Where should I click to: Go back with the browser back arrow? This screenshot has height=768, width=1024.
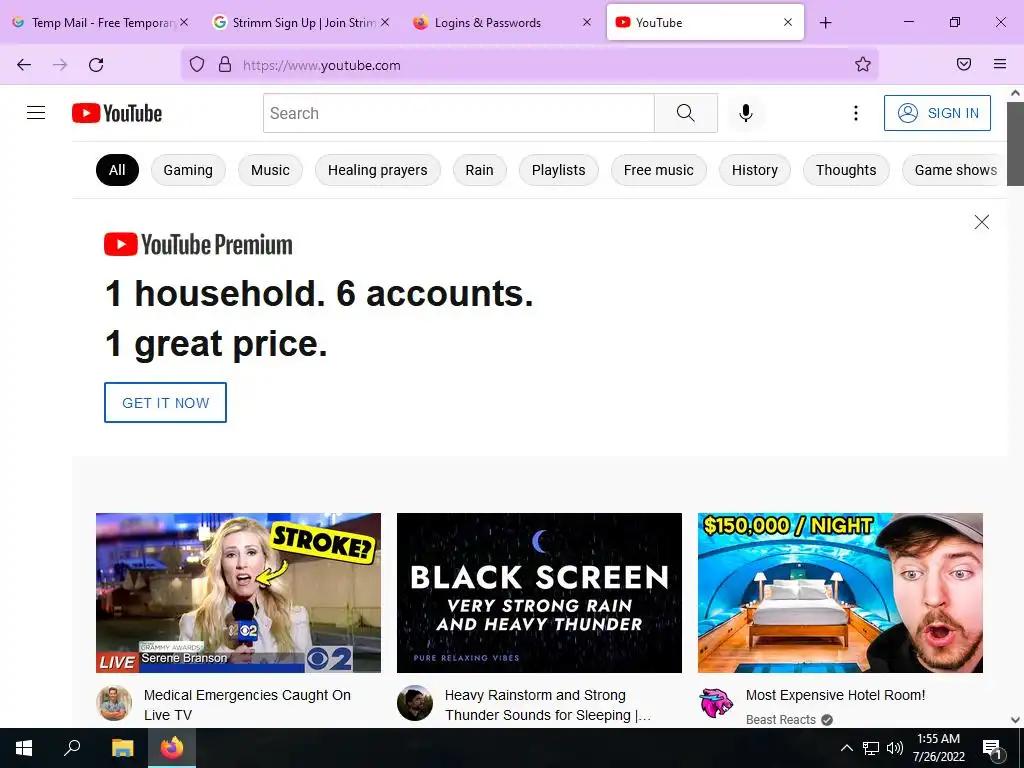[24, 65]
